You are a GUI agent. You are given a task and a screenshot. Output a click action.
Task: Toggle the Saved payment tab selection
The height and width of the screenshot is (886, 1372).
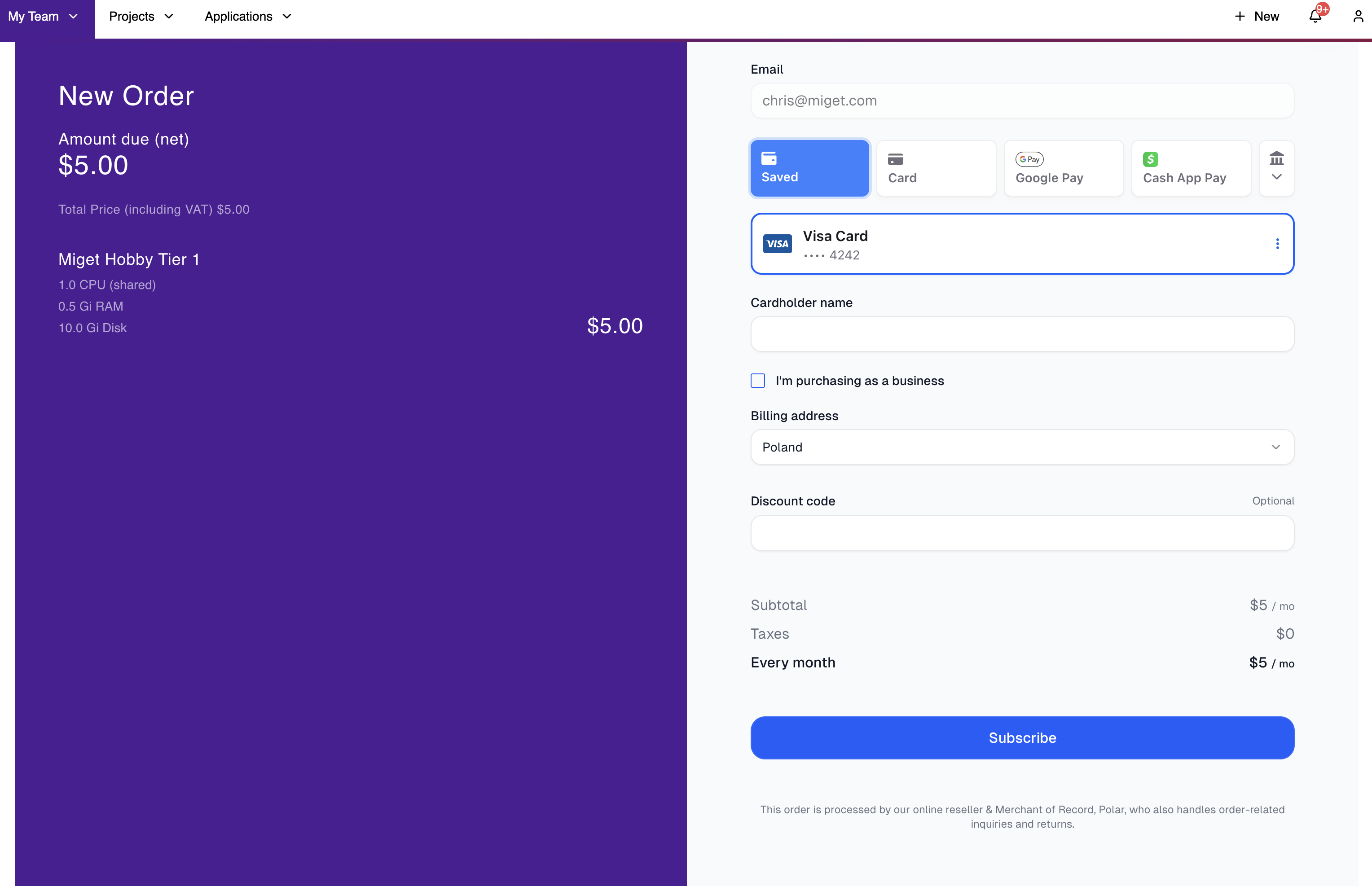[x=809, y=167]
